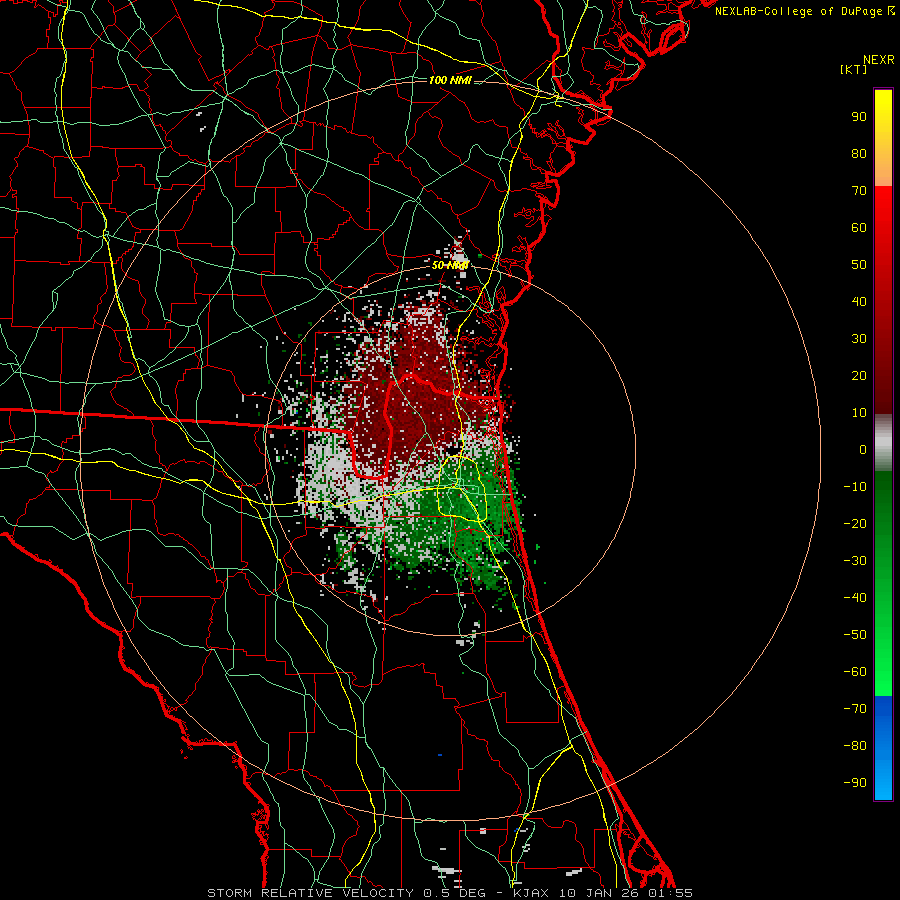
Task: Click the 0.5 DEG elevation text
Action: pyautogui.click(x=454, y=893)
